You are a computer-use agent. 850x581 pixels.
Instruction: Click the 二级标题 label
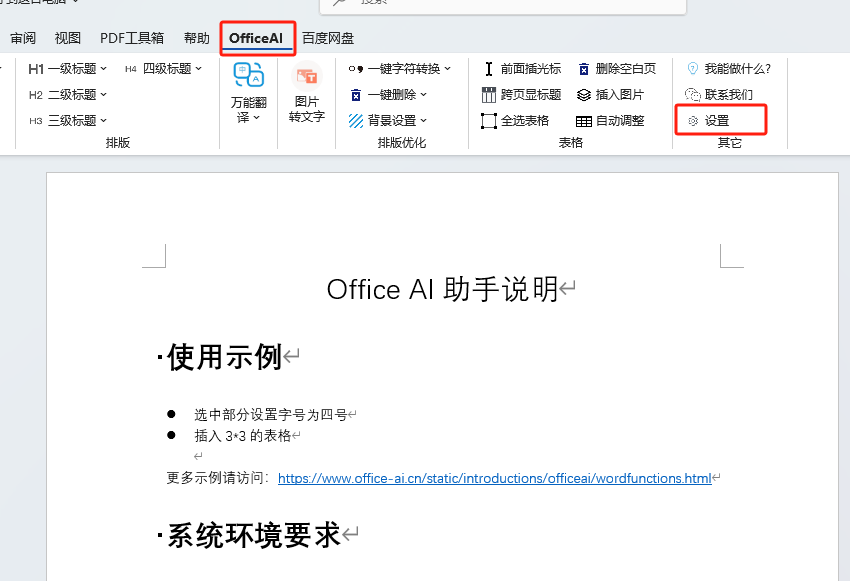pos(72,95)
